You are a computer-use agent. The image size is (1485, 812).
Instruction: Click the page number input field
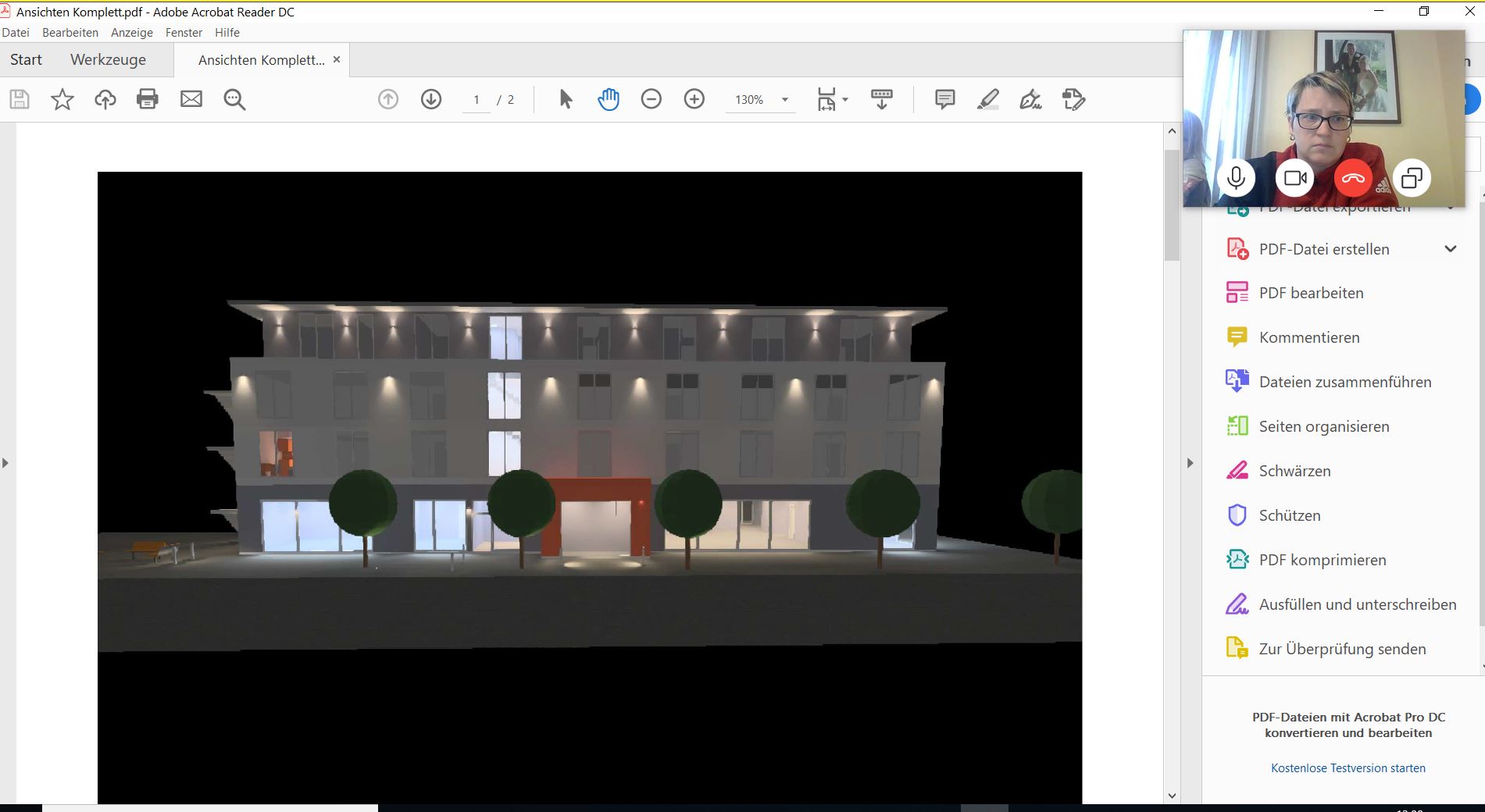pos(477,100)
